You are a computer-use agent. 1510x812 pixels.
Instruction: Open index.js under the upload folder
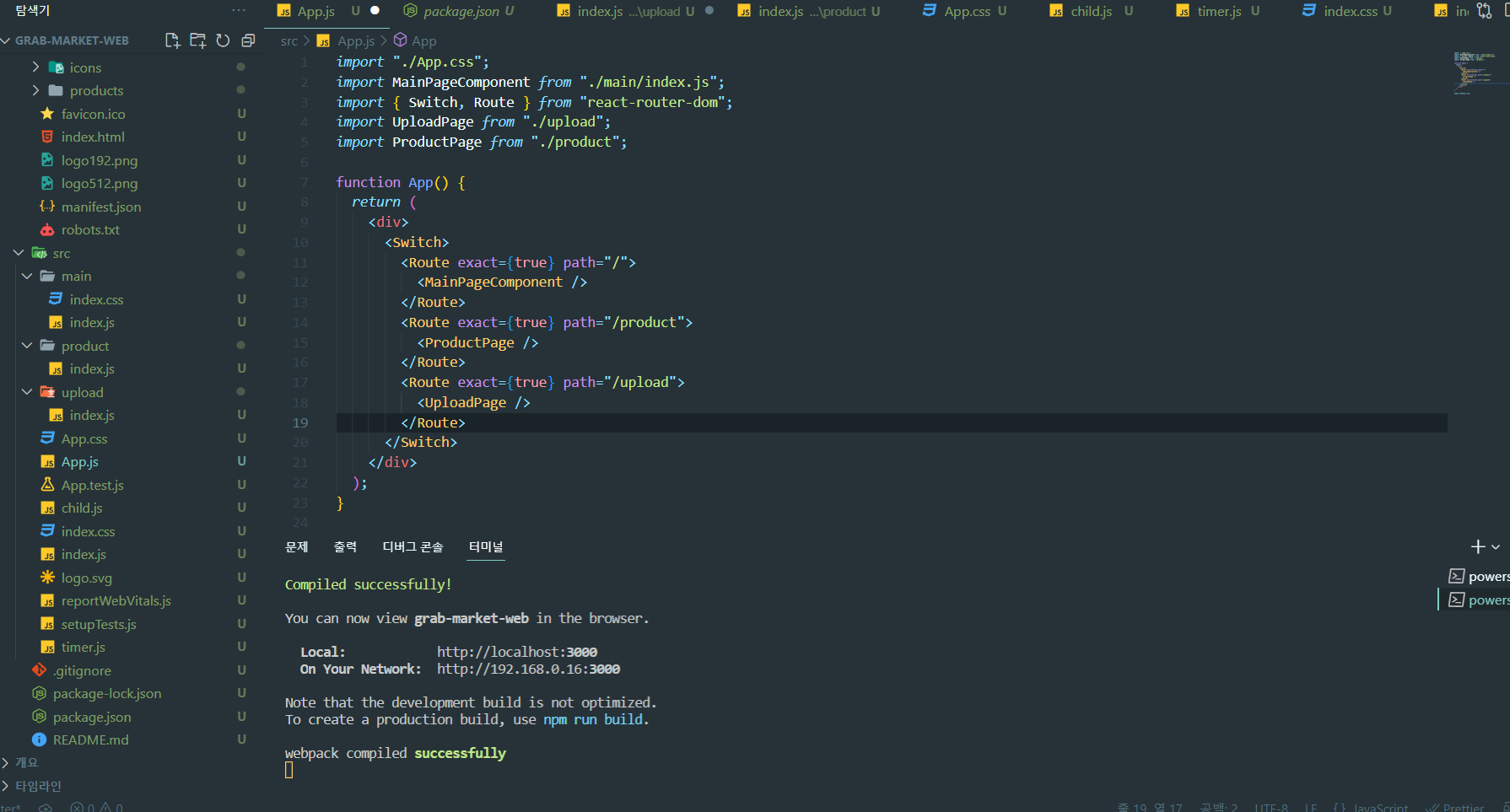[x=92, y=415]
